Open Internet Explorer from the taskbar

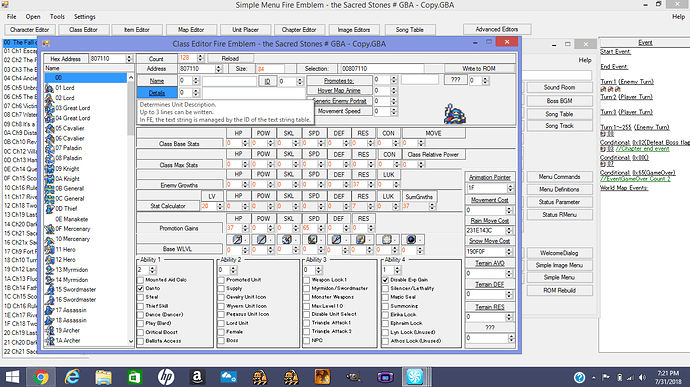pos(72,377)
